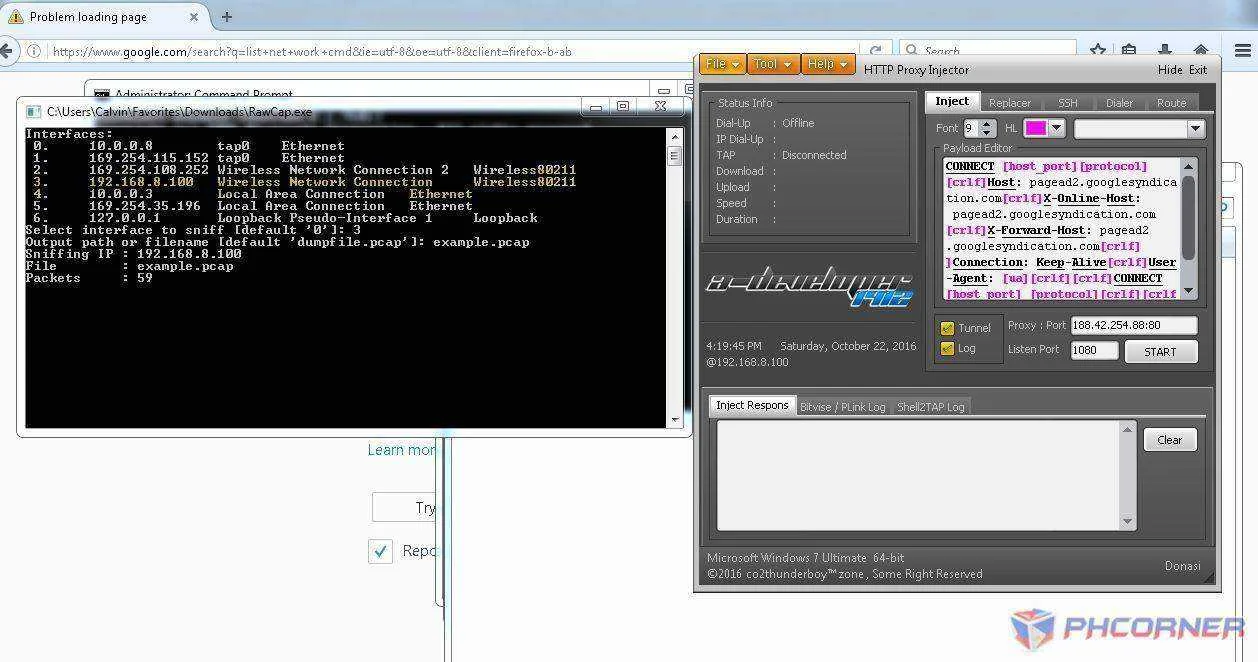The image size is (1258, 662).
Task: Open the Firefox hamburger menu
Action: coord(1243,51)
